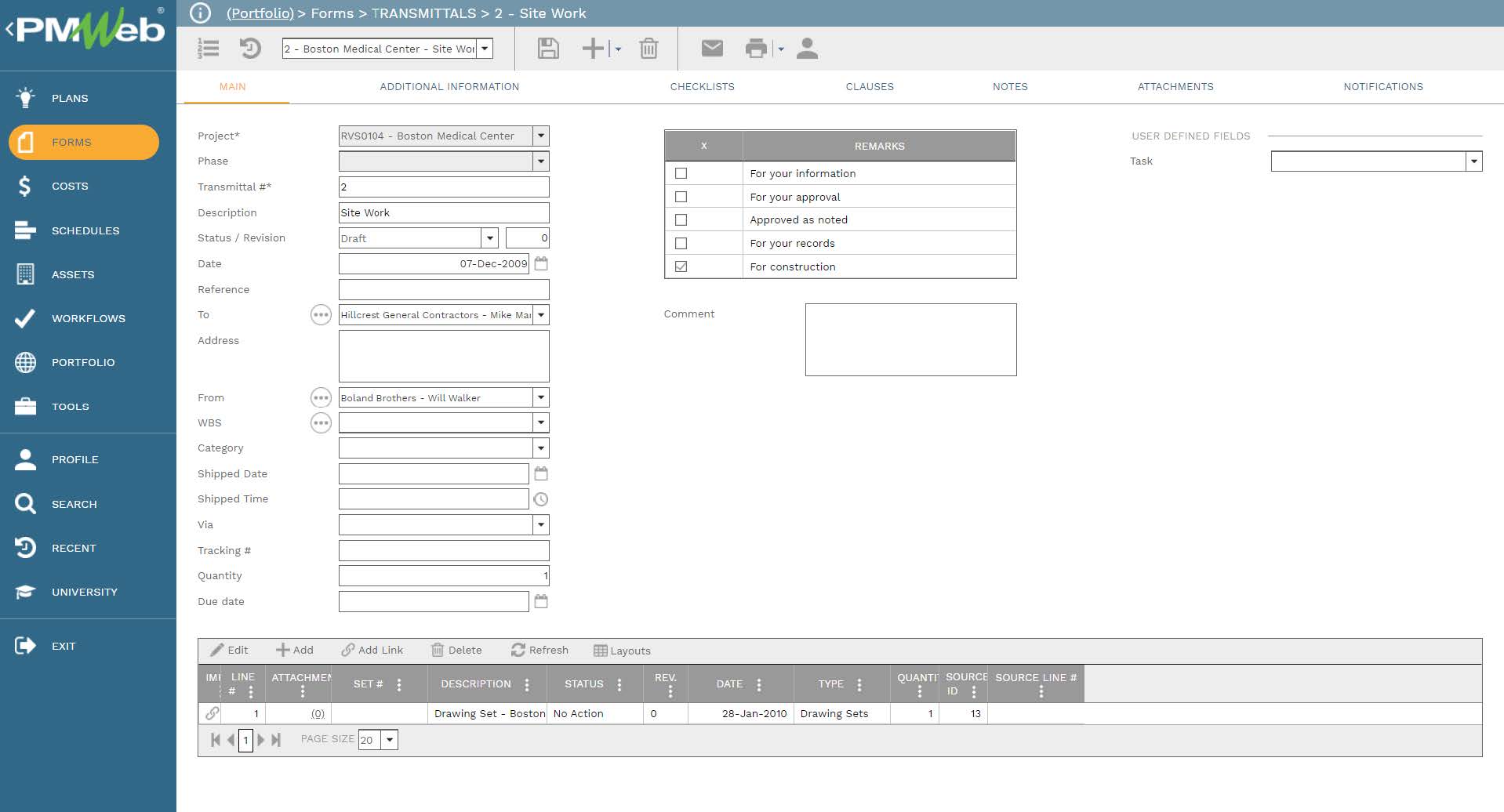Click the Description input field
The height and width of the screenshot is (812, 1504).
click(444, 212)
